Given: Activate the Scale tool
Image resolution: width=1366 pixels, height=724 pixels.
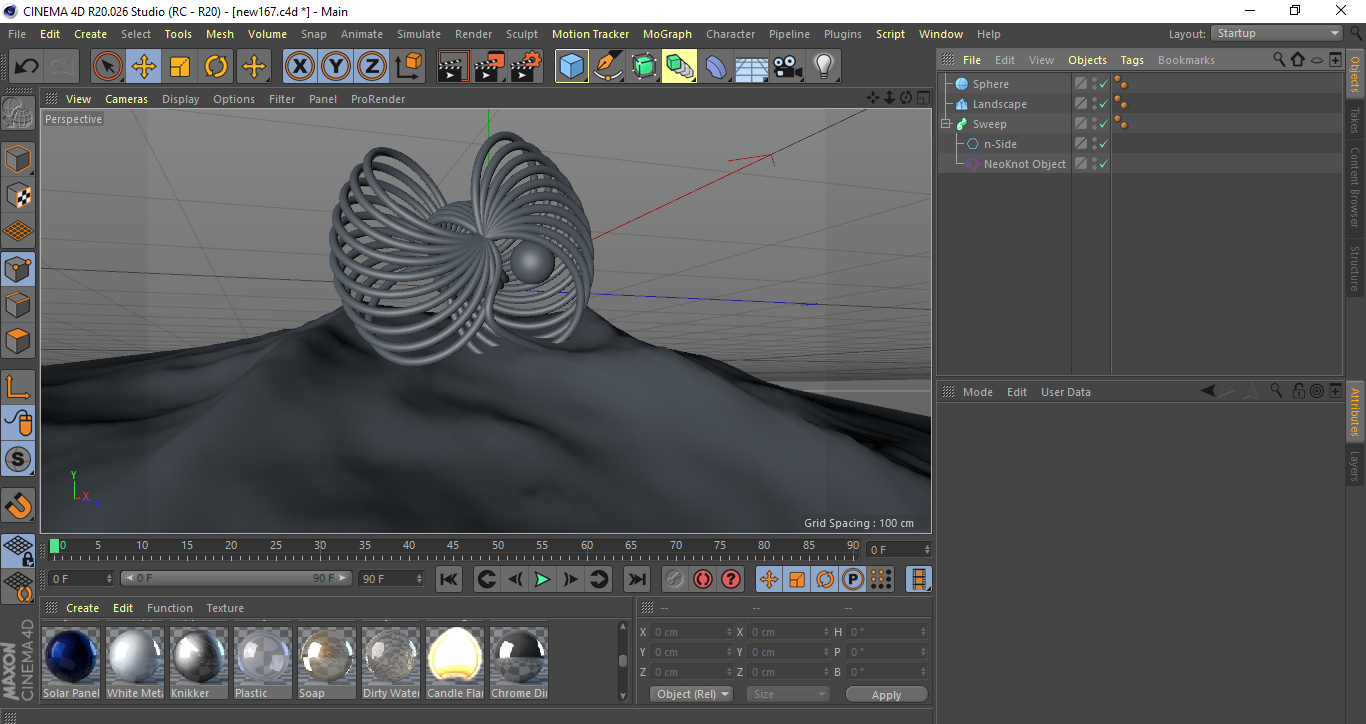Looking at the screenshot, I should 180,67.
